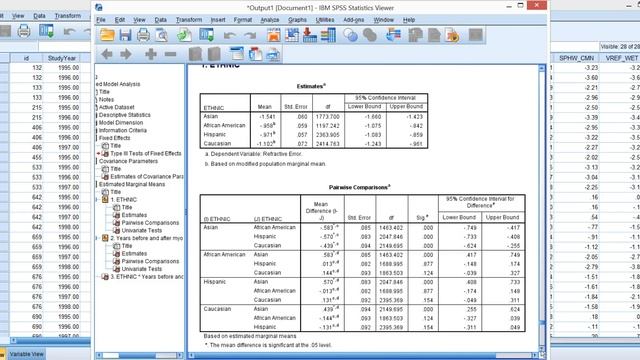This screenshot has height=360, width=640.
Task: Open the Format menu
Action: (243, 20)
